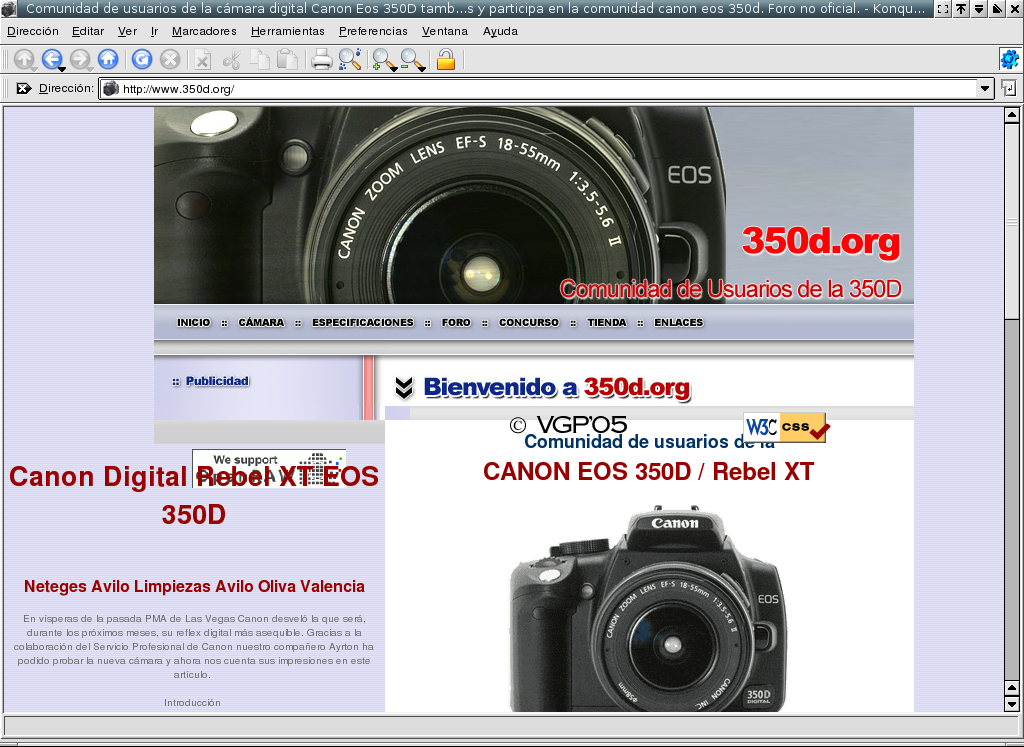Click the Back navigation arrow
The width and height of the screenshot is (1024, 747).
[51, 60]
